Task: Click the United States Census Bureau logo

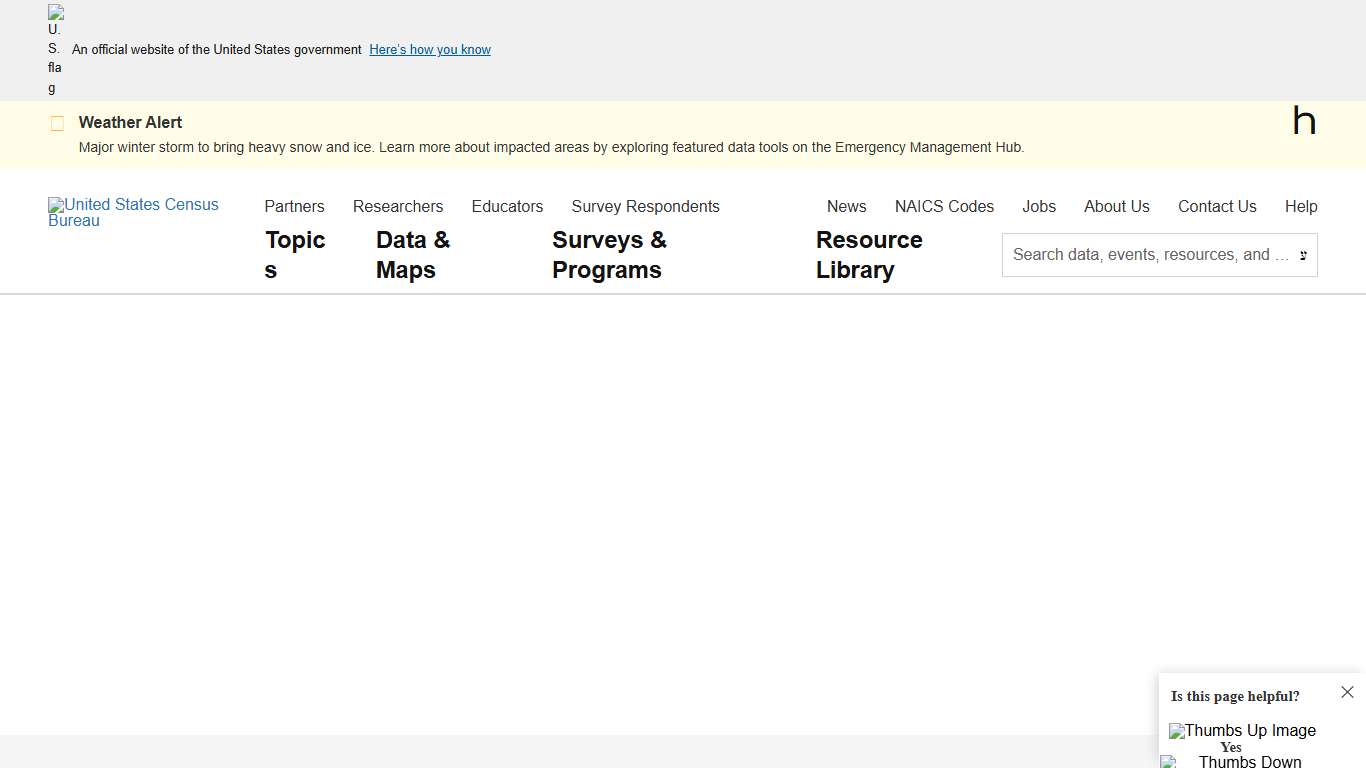Action: pyautogui.click(x=133, y=213)
